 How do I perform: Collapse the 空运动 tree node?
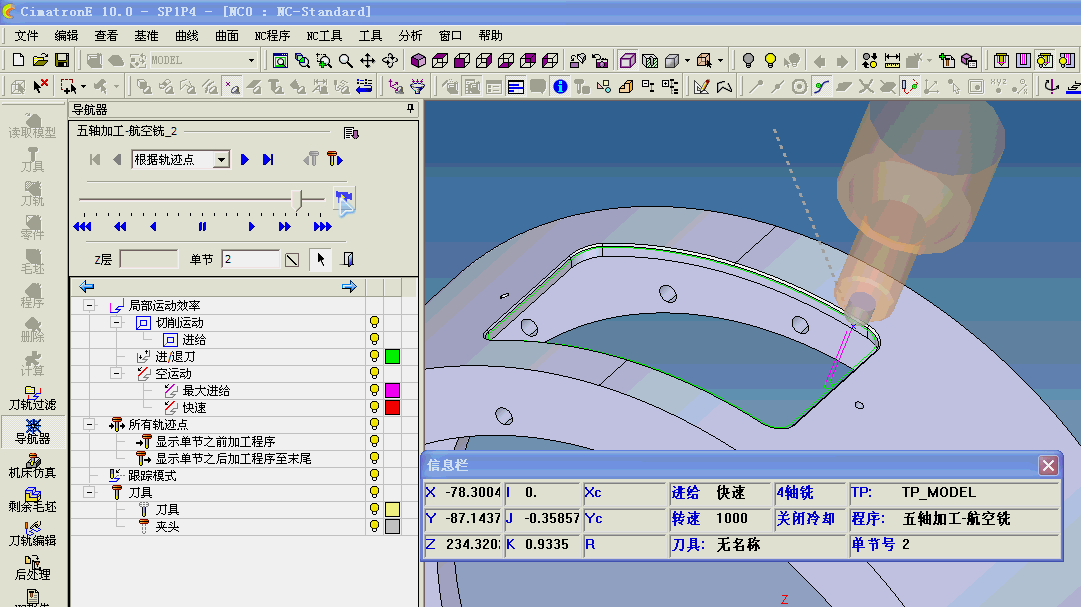point(117,373)
